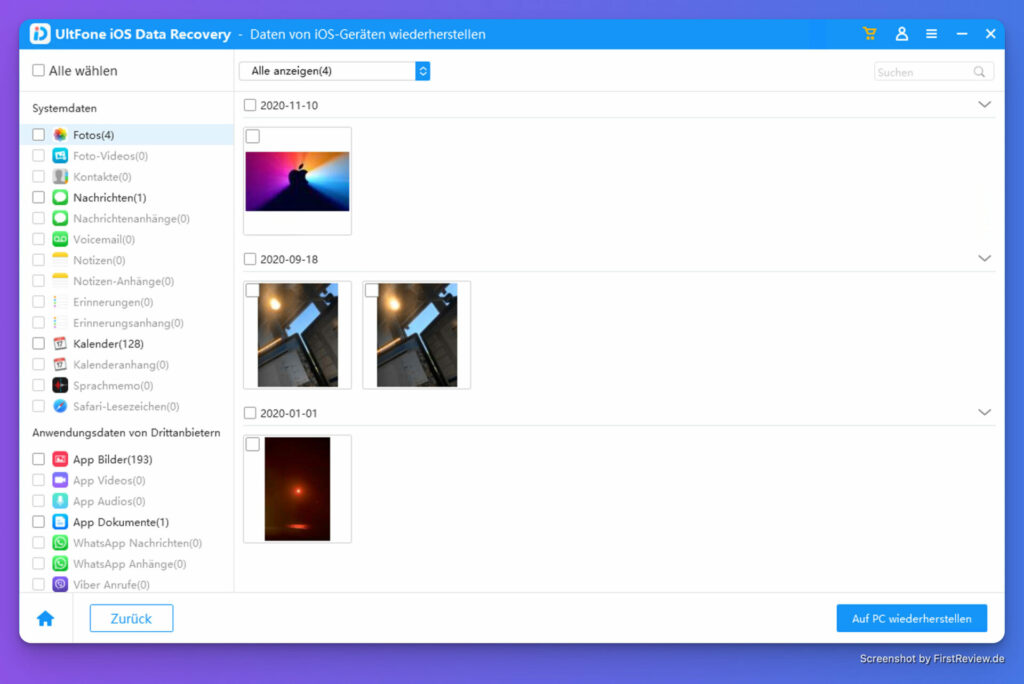Click the WhatsApp Nachrichten icon
The height and width of the screenshot is (684, 1024).
click(x=60, y=543)
